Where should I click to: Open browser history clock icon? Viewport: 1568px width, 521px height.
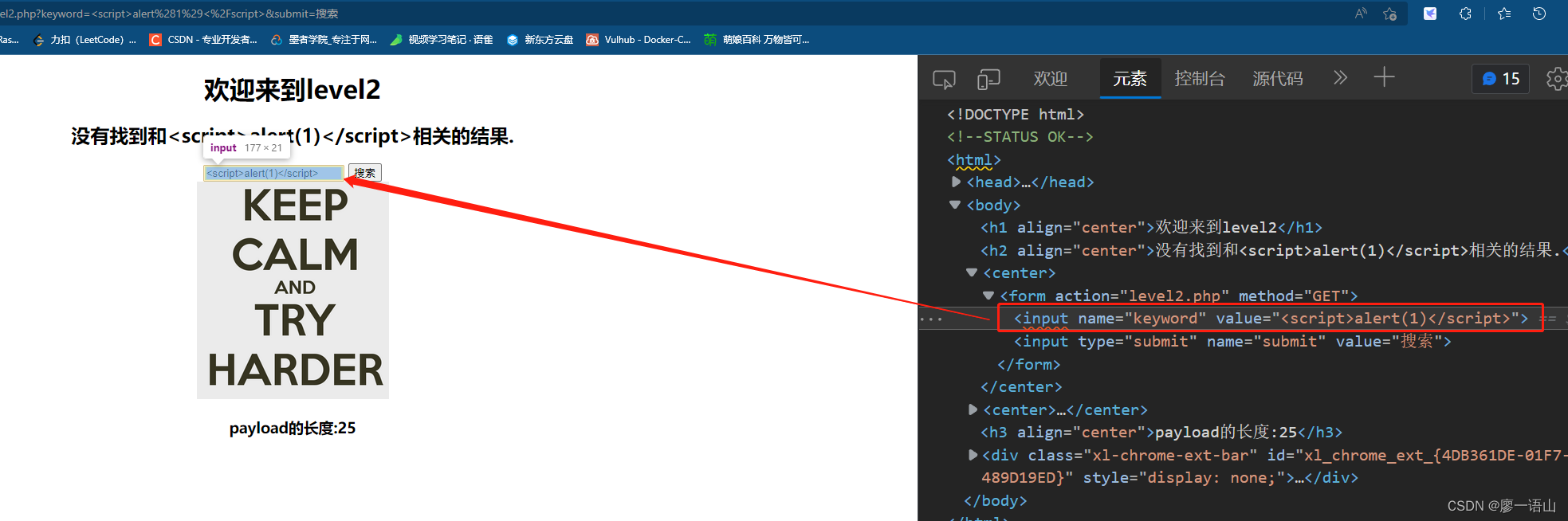pyautogui.click(x=1539, y=14)
